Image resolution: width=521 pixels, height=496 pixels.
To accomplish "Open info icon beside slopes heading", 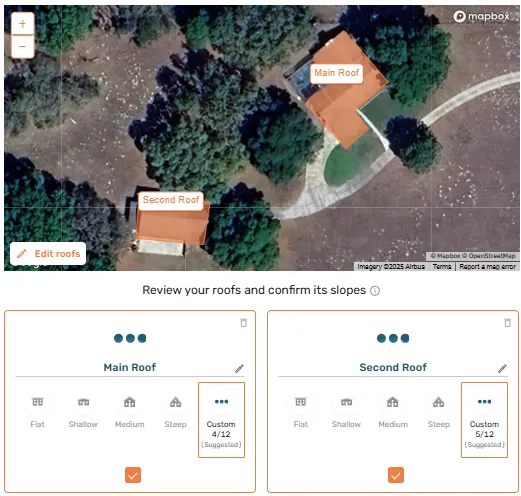I will click(x=375, y=291).
